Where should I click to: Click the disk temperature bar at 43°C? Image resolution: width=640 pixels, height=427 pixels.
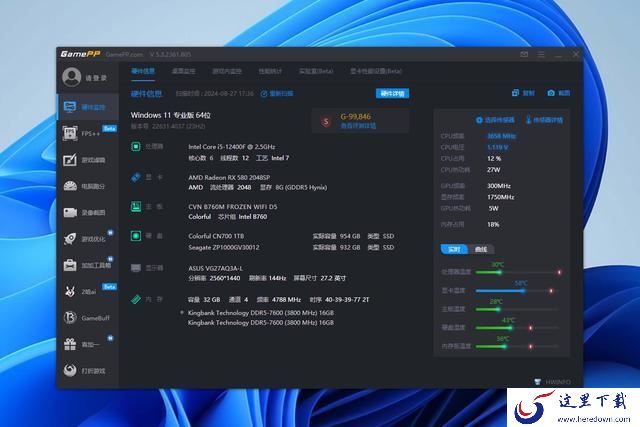pos(518,328)
